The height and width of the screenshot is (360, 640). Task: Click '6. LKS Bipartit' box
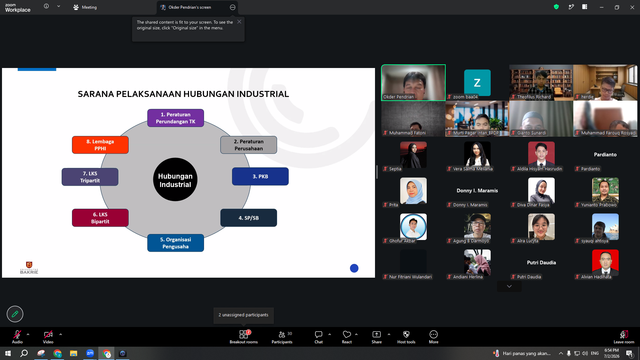(x=100, y=218)
